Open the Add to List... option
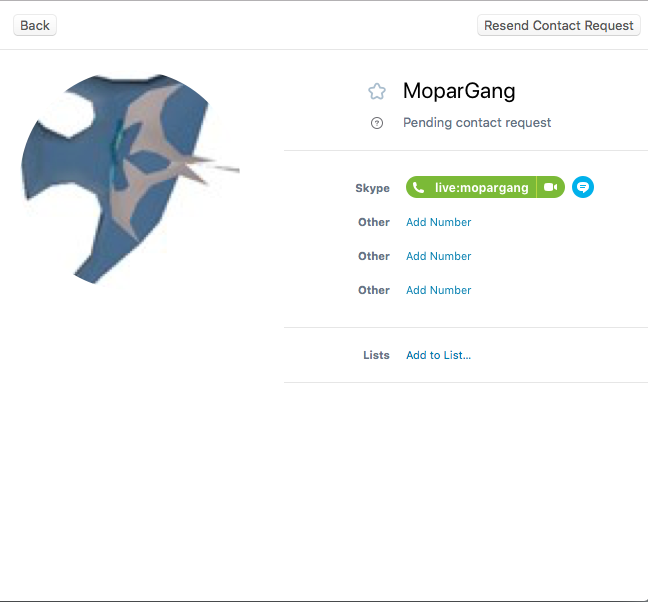 pos(438,355)
